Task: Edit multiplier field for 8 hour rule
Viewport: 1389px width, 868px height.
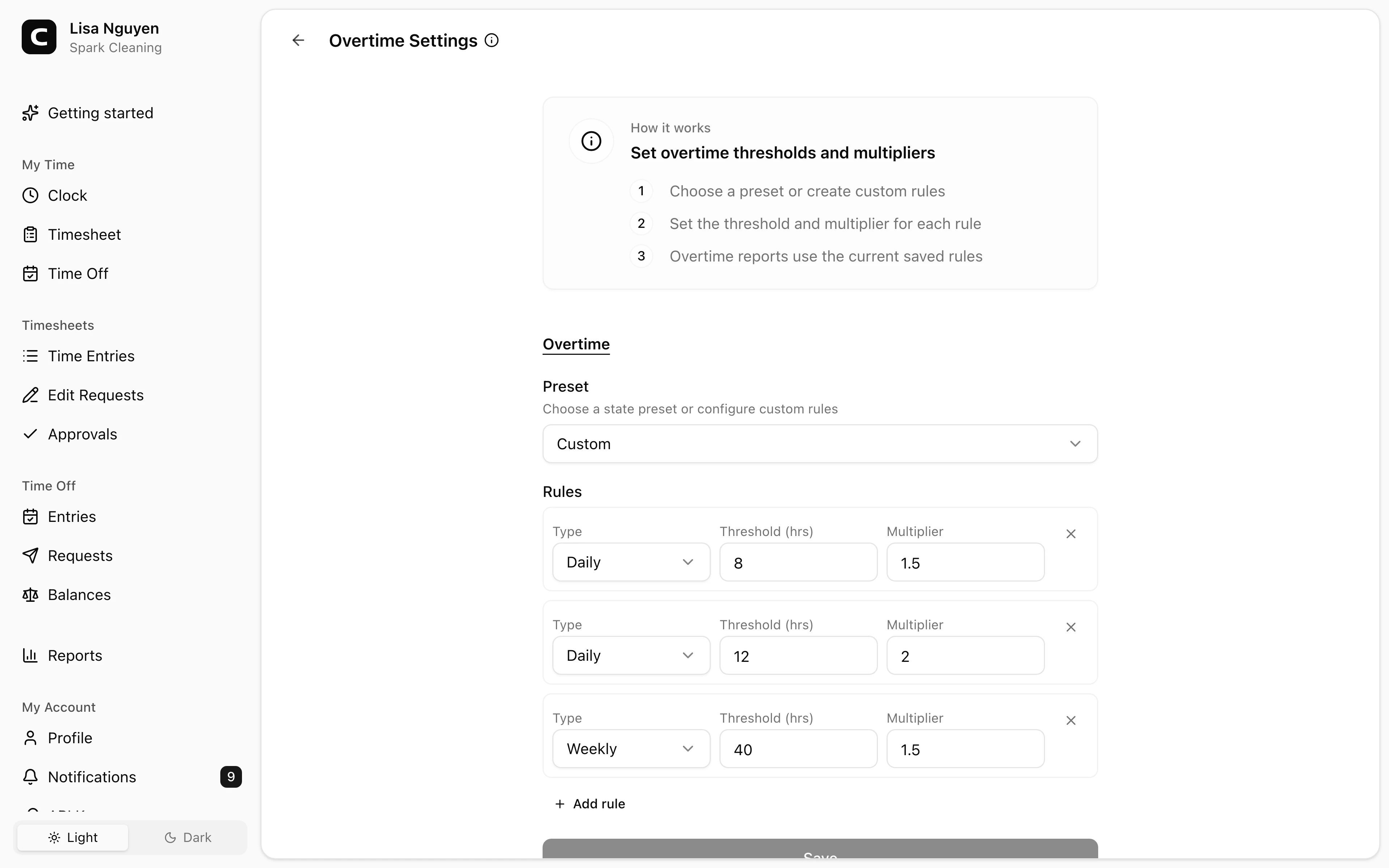Action: coord(965,562)
